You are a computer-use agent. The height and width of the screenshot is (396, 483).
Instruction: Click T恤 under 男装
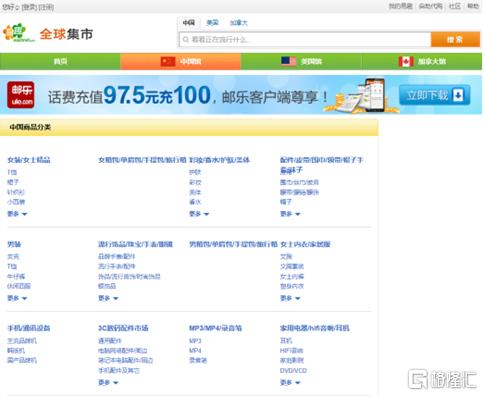point(12,266)
